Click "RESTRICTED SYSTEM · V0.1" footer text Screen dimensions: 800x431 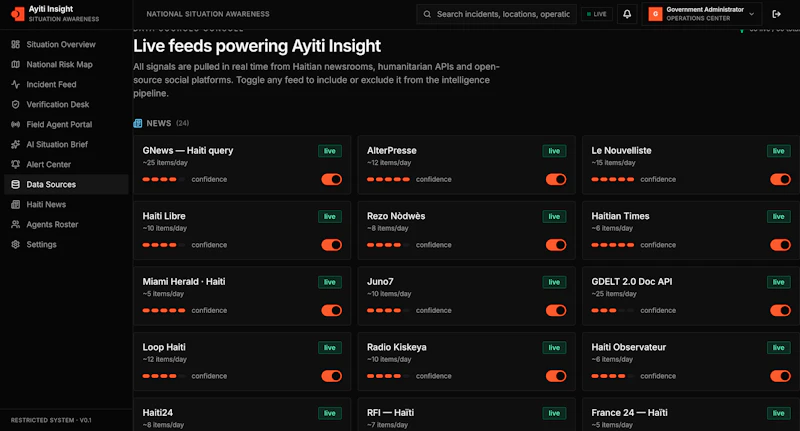[x=51, y=420]
